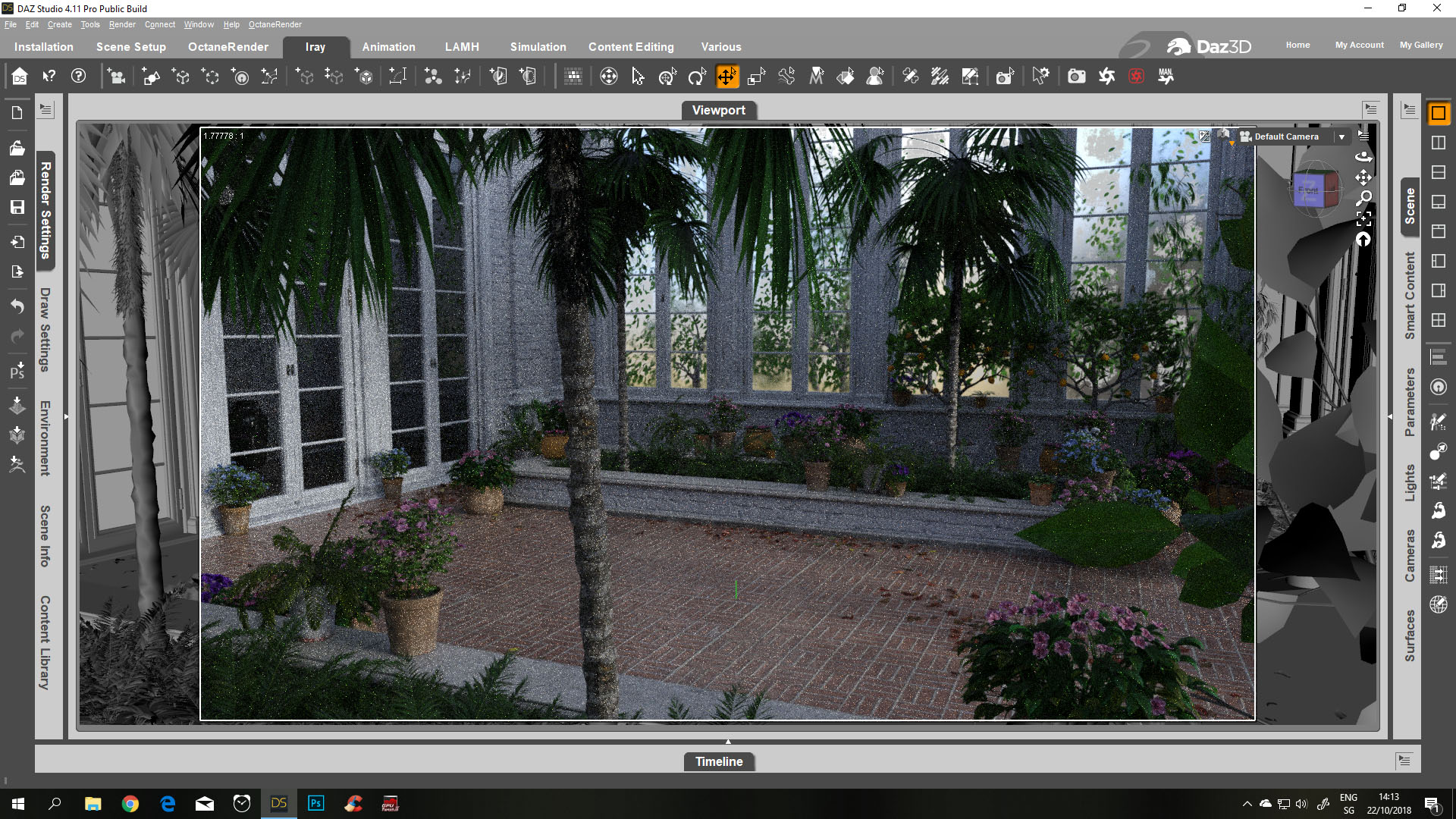Click the Save file icon in sidebar

pos(17,207)
